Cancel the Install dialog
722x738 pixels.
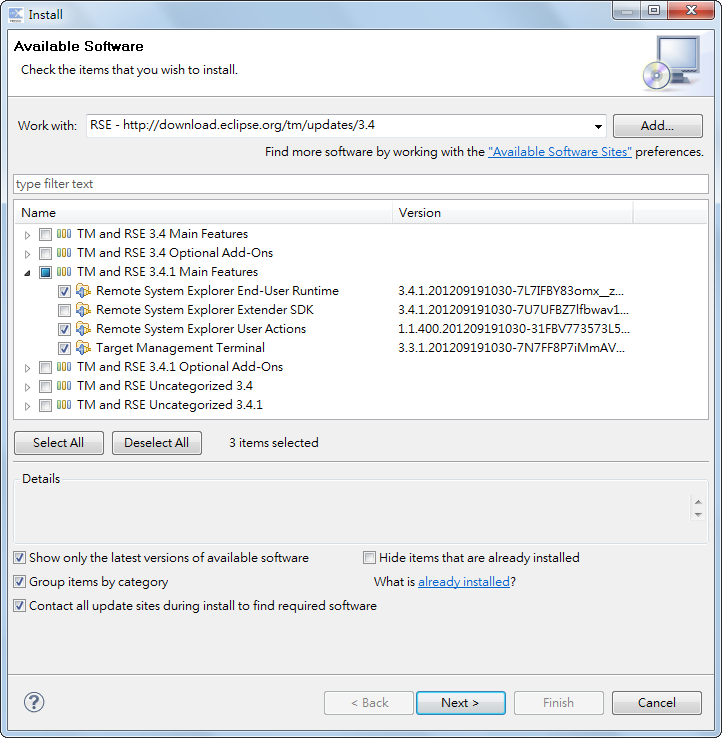click(657, 703)
